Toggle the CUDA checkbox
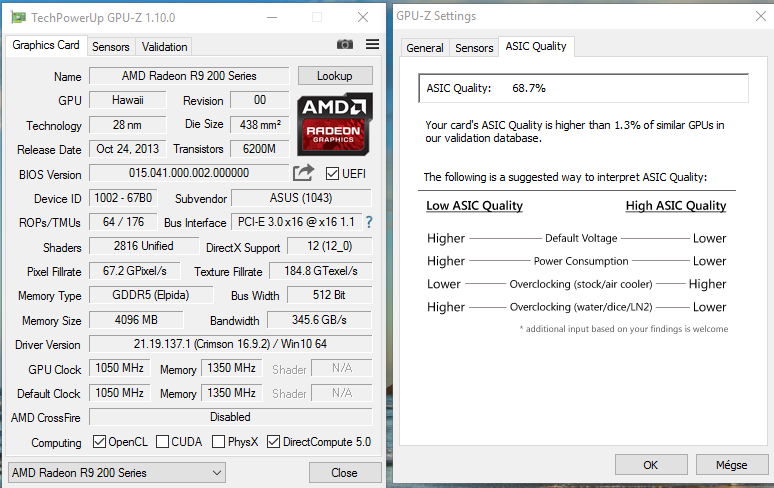 point(162,442)
